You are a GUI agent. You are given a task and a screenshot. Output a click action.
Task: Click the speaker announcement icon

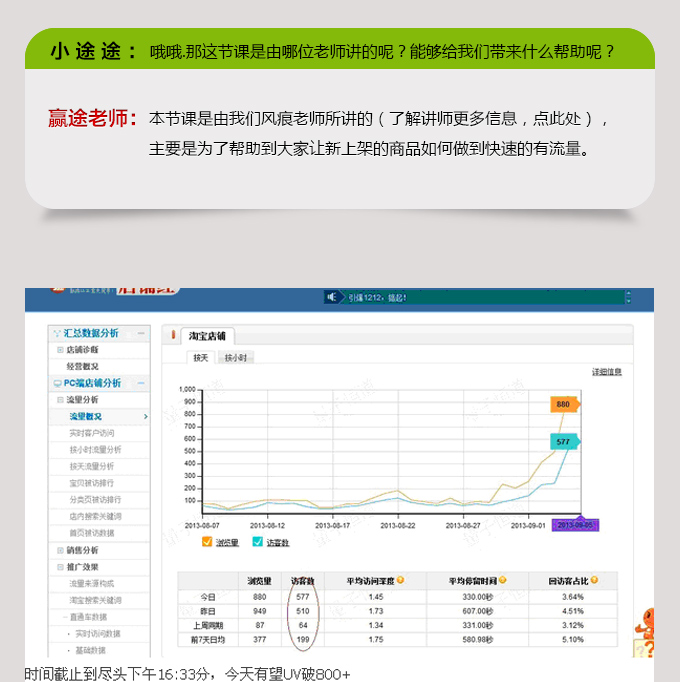point(332,297)
